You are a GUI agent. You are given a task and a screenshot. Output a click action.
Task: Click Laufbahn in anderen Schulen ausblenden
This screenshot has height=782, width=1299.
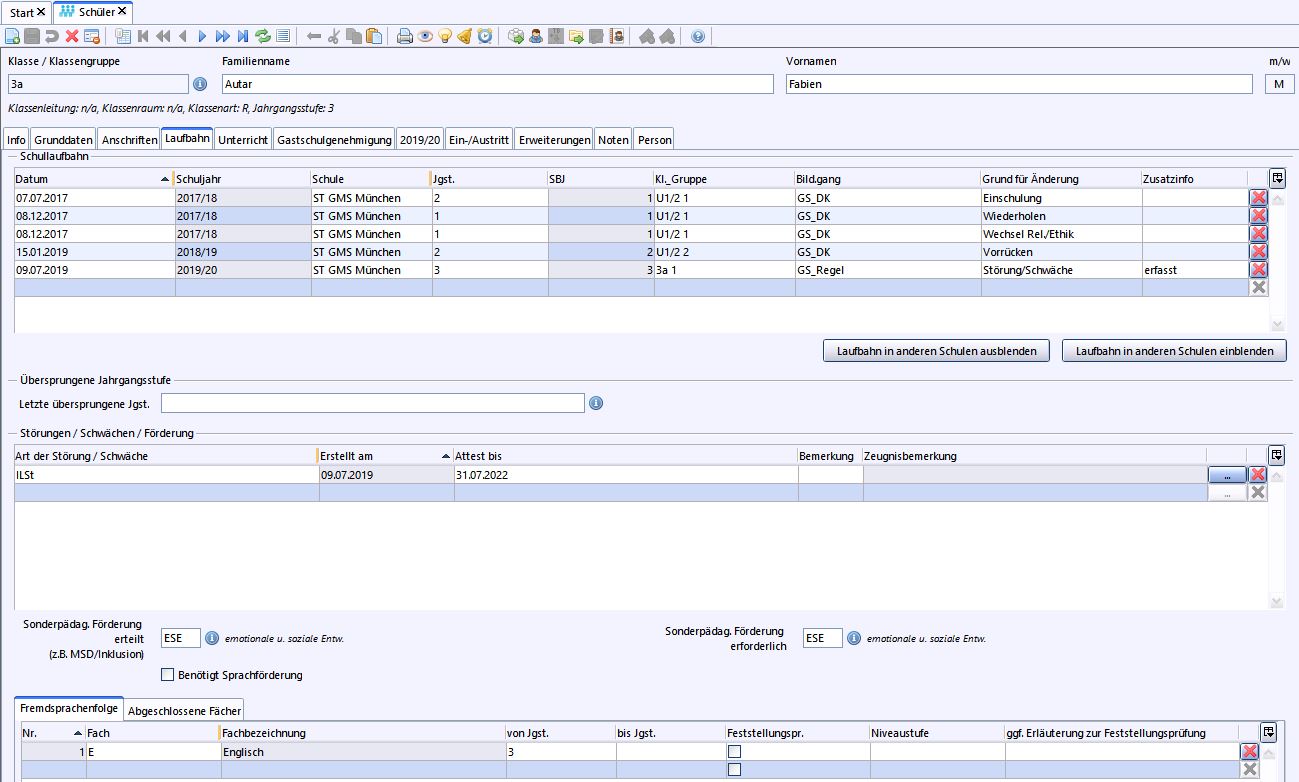[x=936, y=351]
